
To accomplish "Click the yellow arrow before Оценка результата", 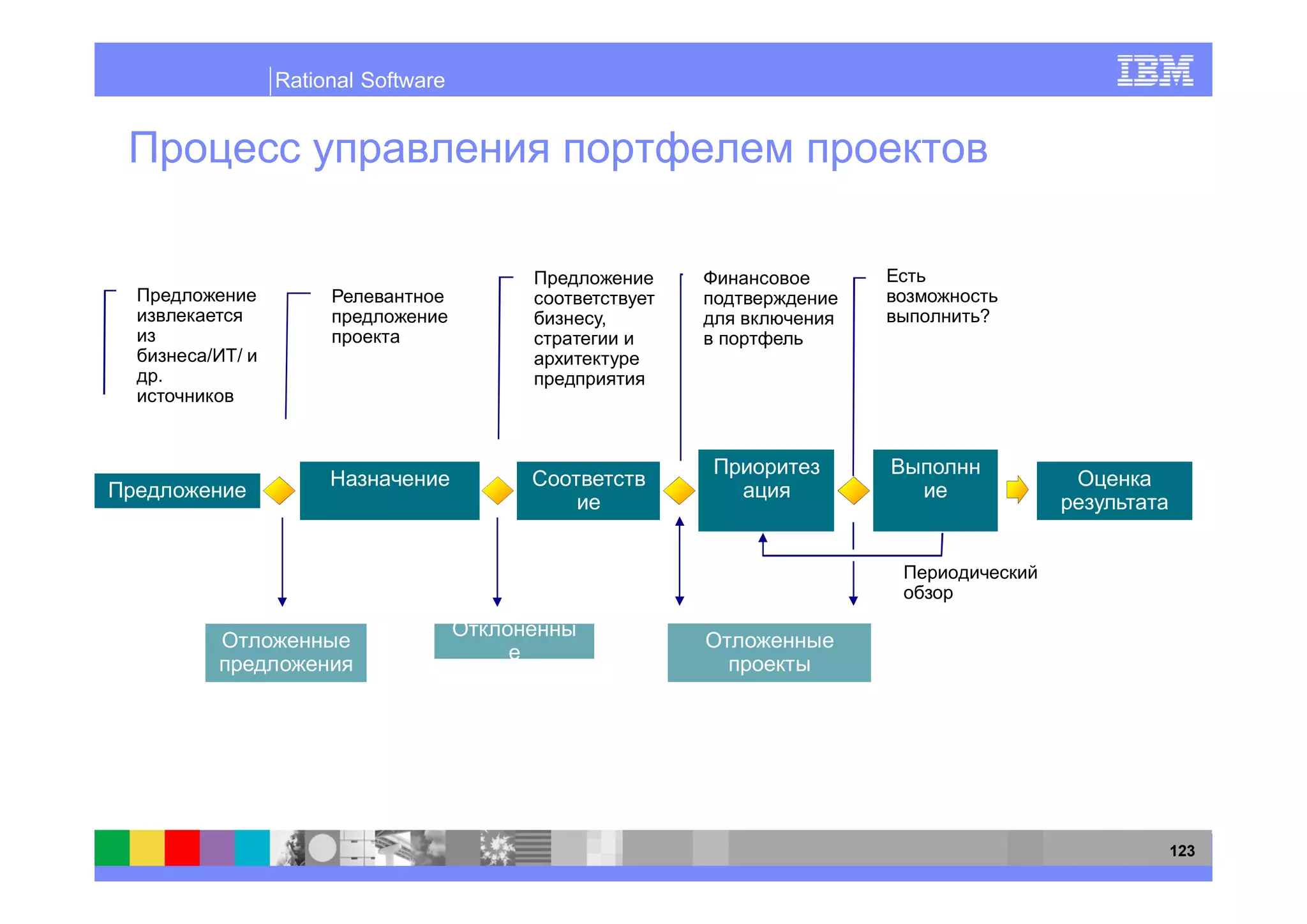I will click(x=1017, y=490).
